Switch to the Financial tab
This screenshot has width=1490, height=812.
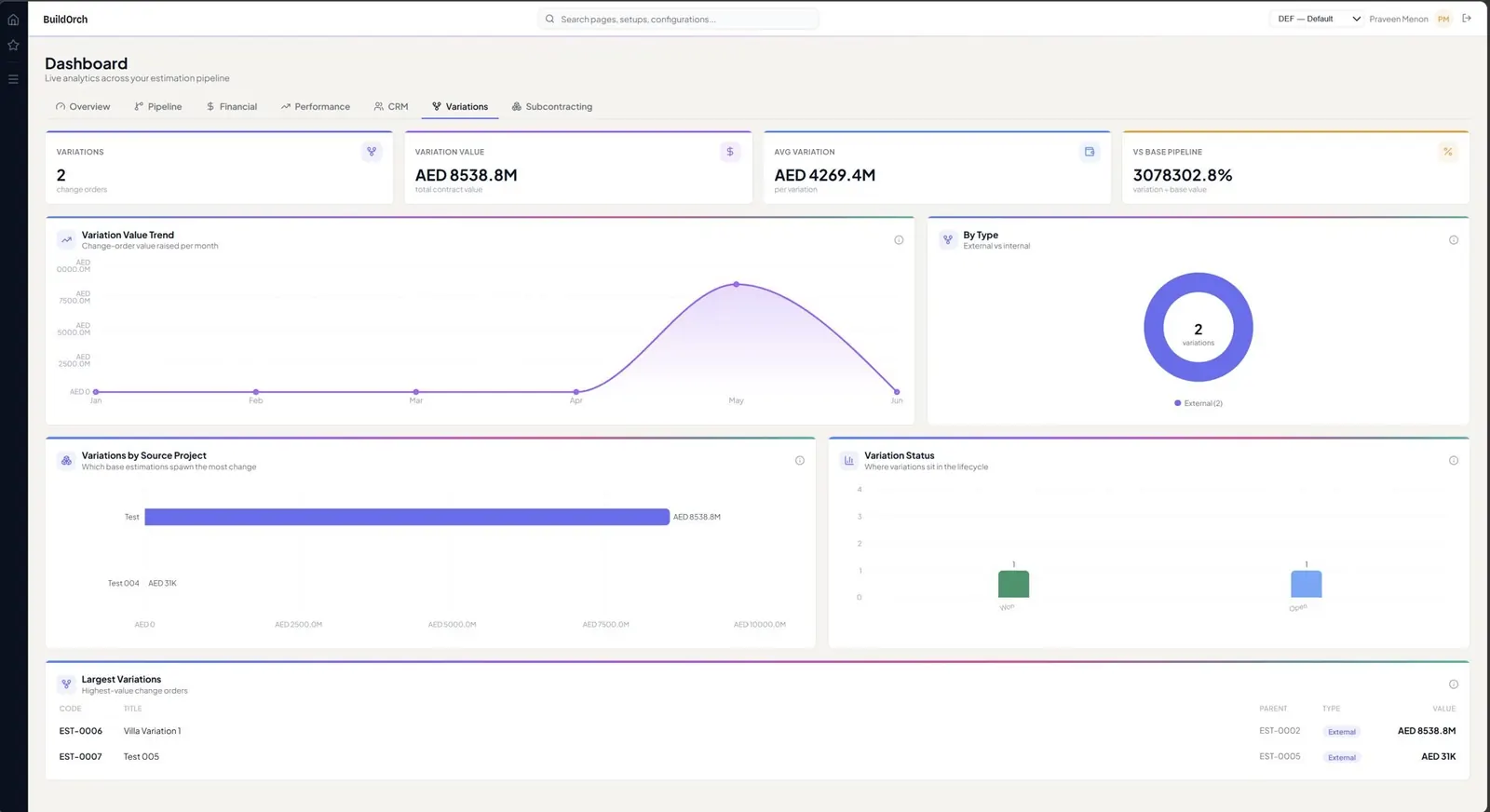click(x=232, y=107)
